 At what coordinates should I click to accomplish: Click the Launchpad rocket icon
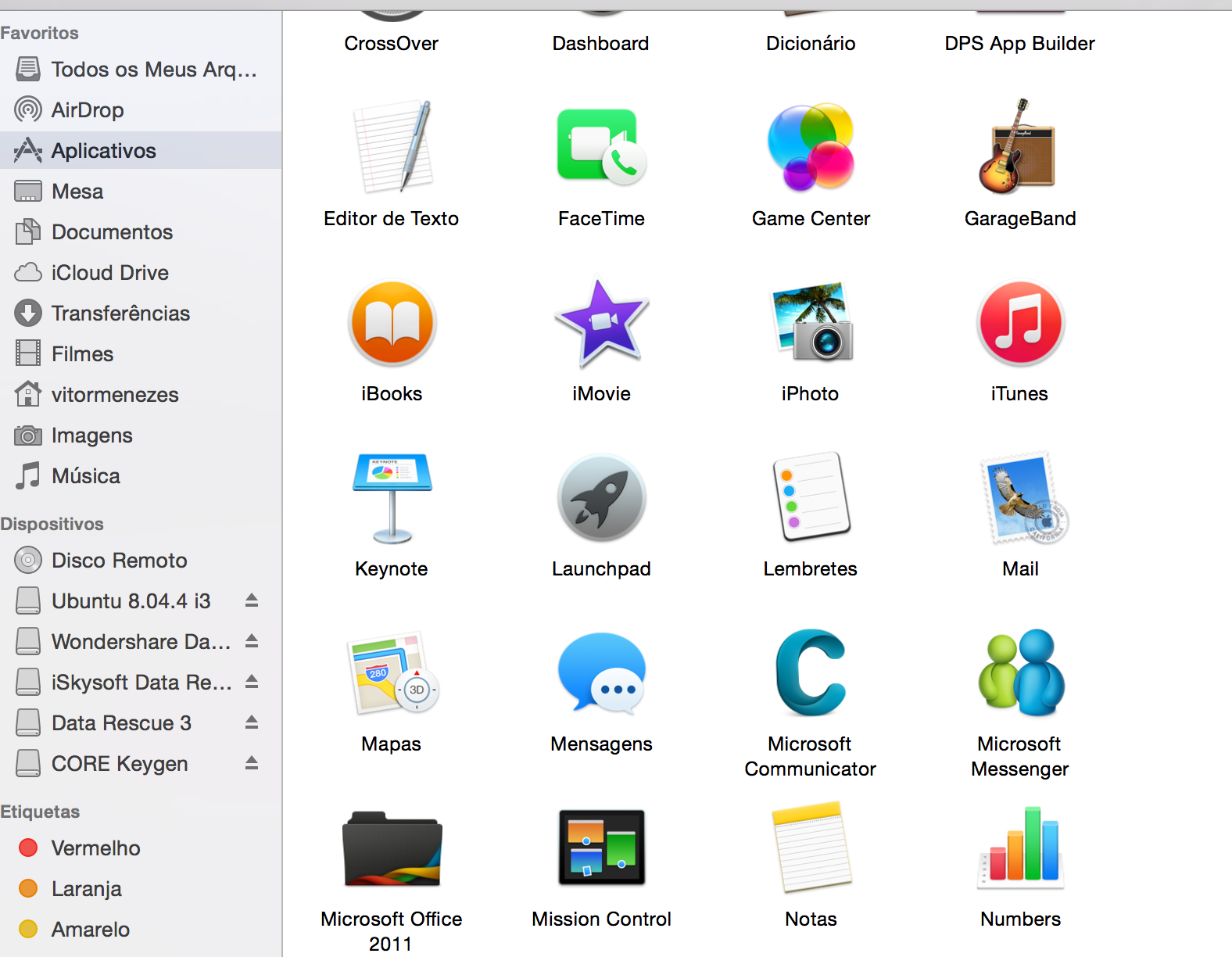(x=600, y=498)
